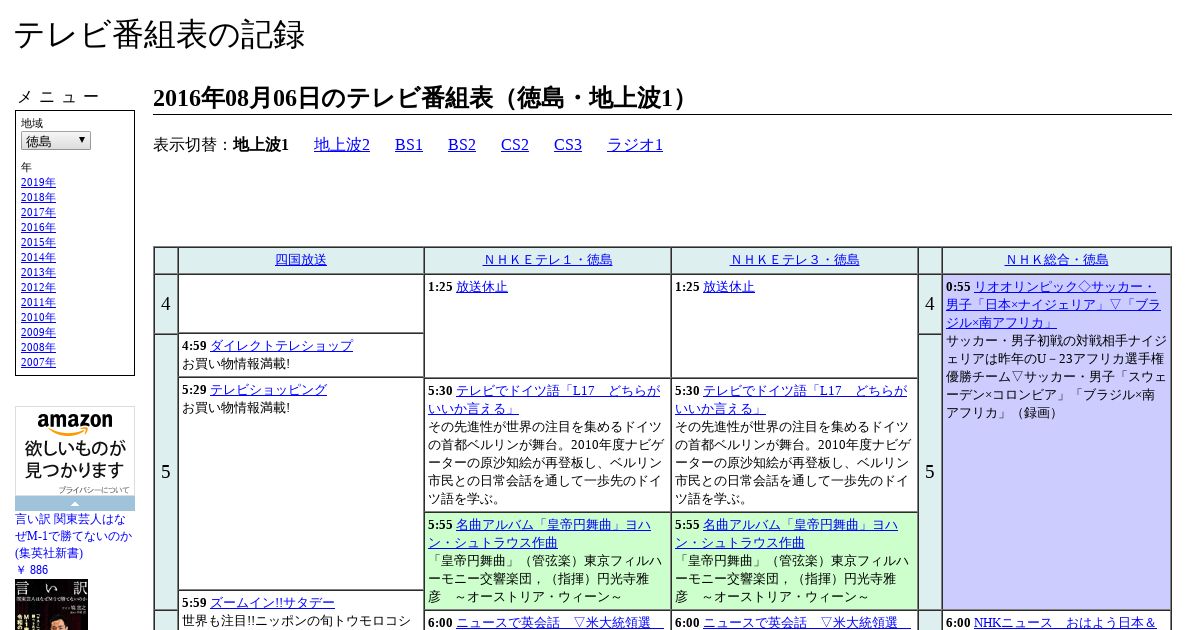Open the リオオリンピック◇サッカー program link
The image size is (1200, 630).
(x=1053, y=305)
